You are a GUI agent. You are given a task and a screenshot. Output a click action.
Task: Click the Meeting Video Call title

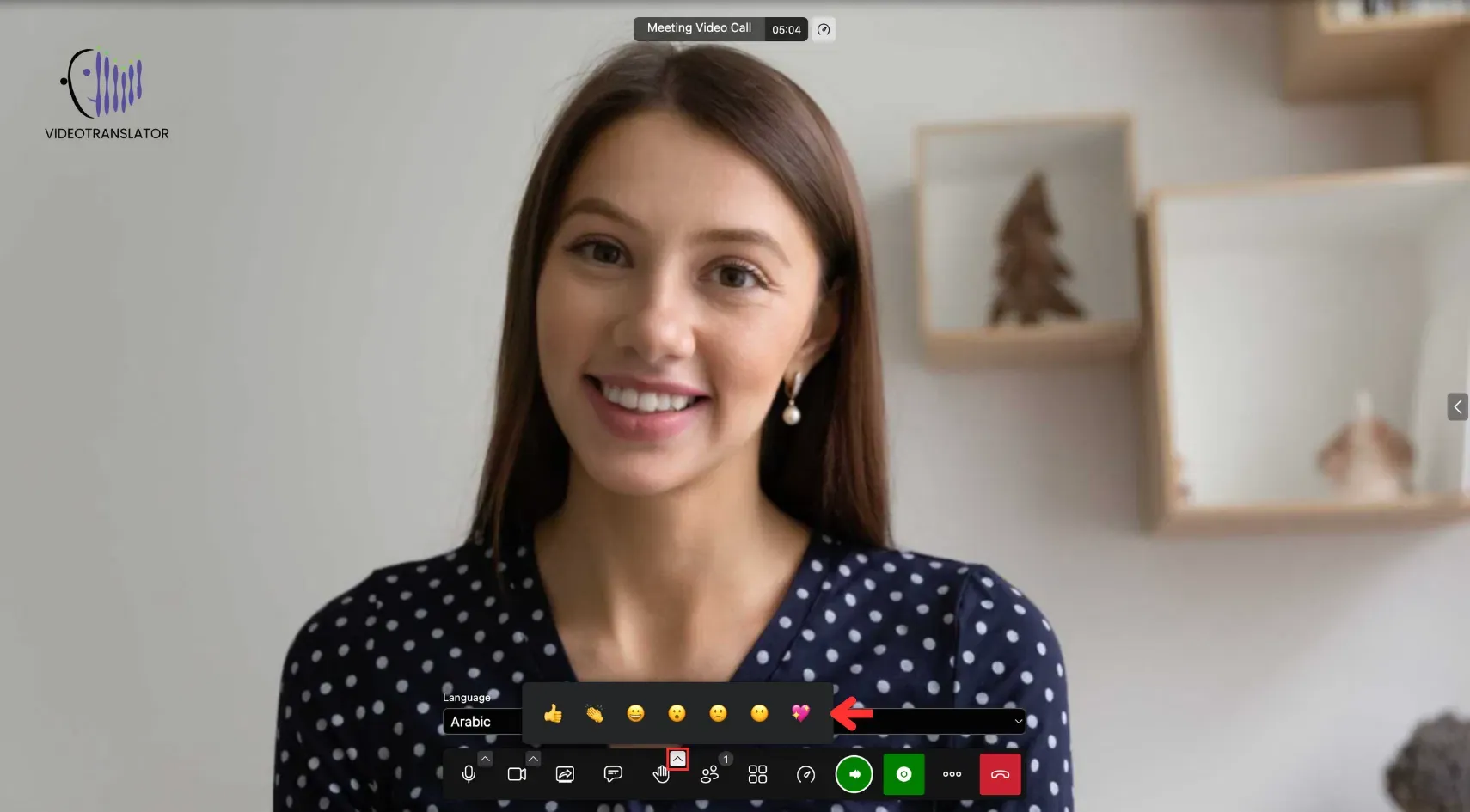tap(699, 28)
